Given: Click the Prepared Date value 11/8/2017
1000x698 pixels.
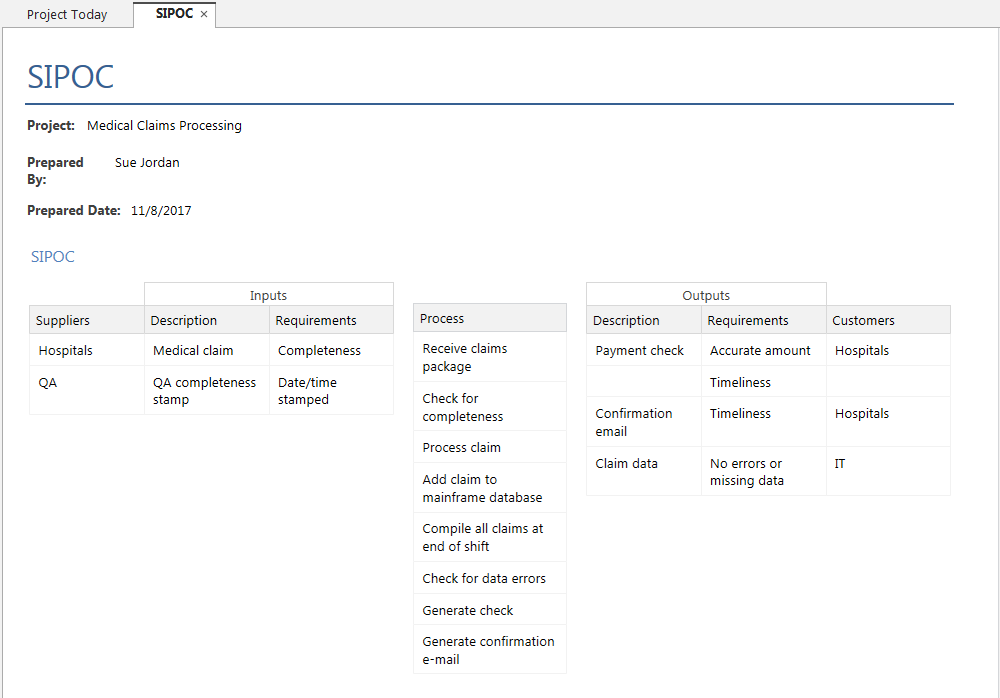Looking at the screenshot, I should 161,211.
